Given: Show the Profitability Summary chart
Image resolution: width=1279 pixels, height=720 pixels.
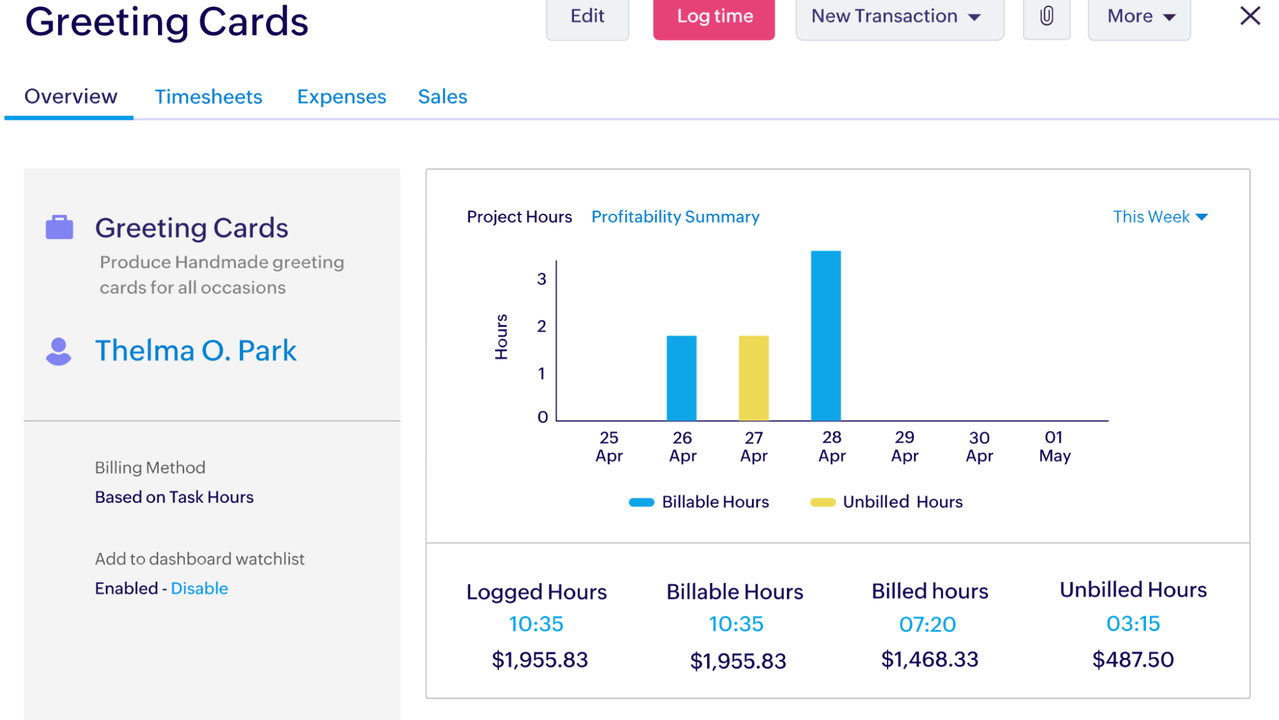Looking at the screenshot, I should [675, 217].
